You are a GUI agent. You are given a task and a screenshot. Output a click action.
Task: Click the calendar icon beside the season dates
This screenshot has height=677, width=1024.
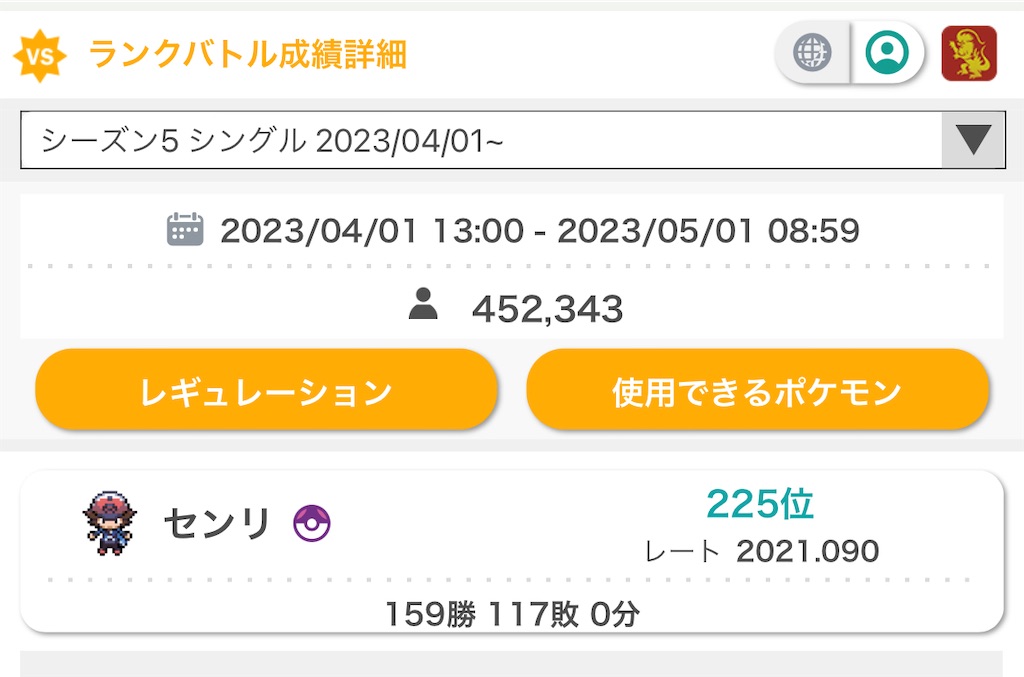pos(186,230)
